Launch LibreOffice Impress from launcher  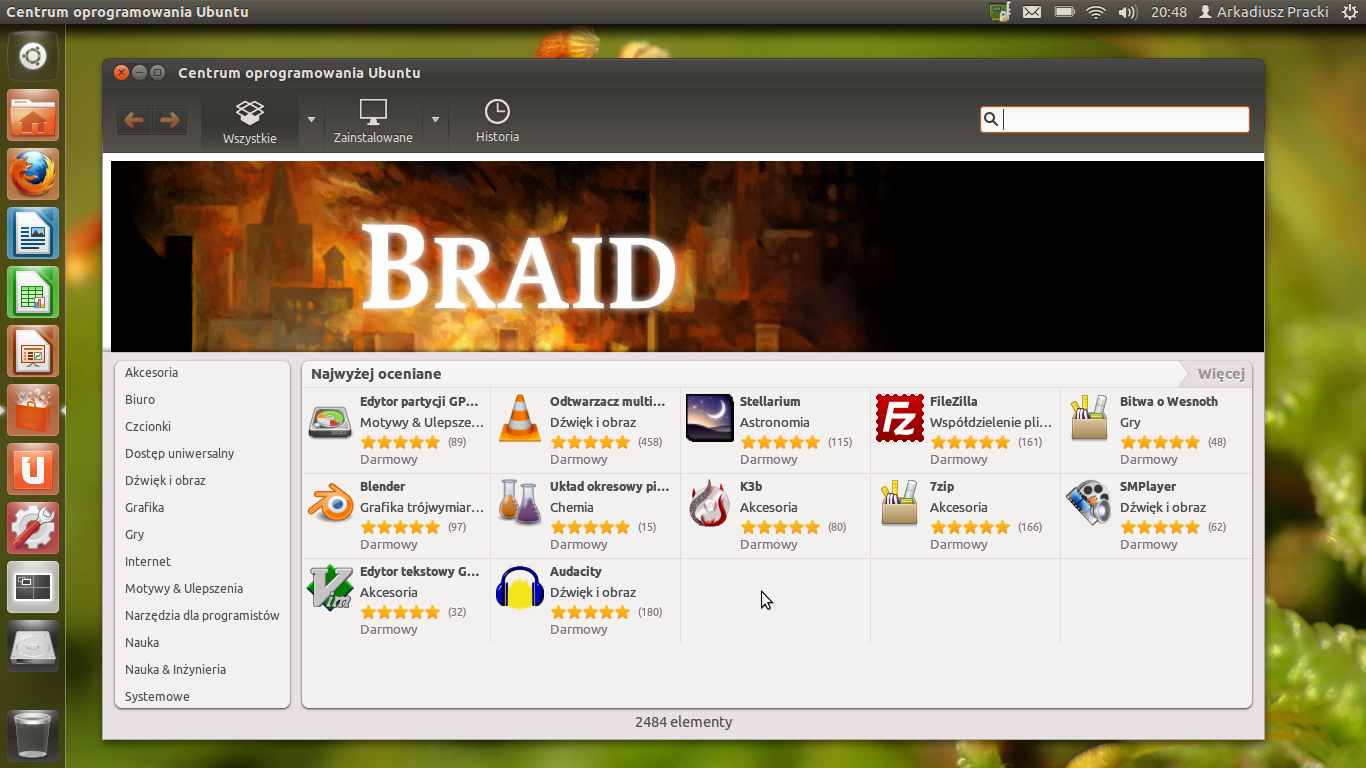pyautogui.click(x=33, y=351)
